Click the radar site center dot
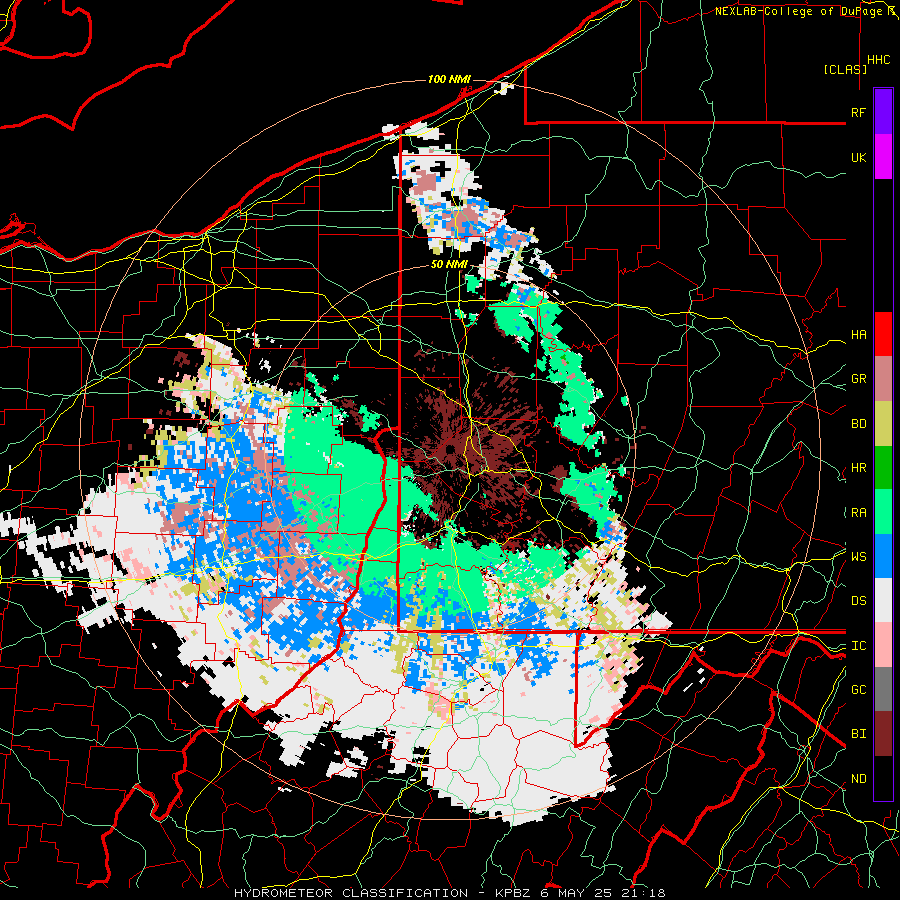The image size is (900, 900). coord(451,449)
